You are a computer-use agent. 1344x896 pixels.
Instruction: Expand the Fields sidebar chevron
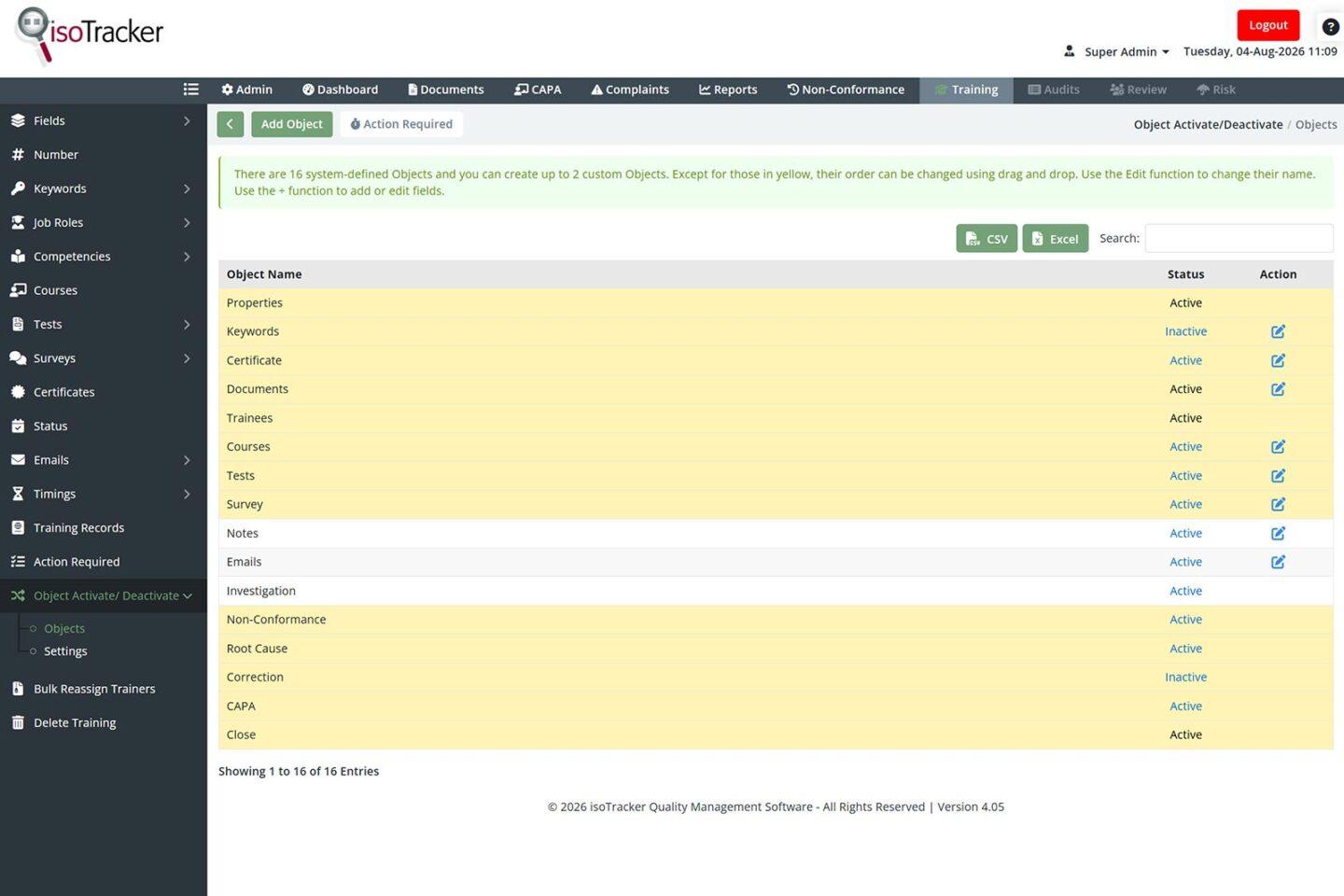click(187, 120)
